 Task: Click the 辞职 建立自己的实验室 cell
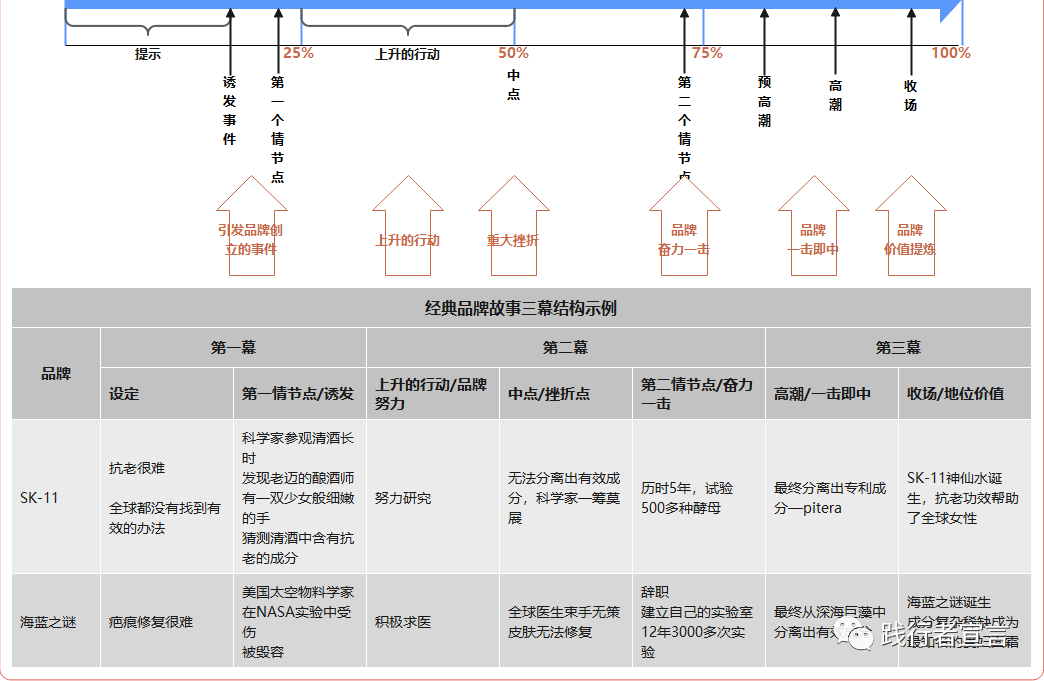click(698, 621)
